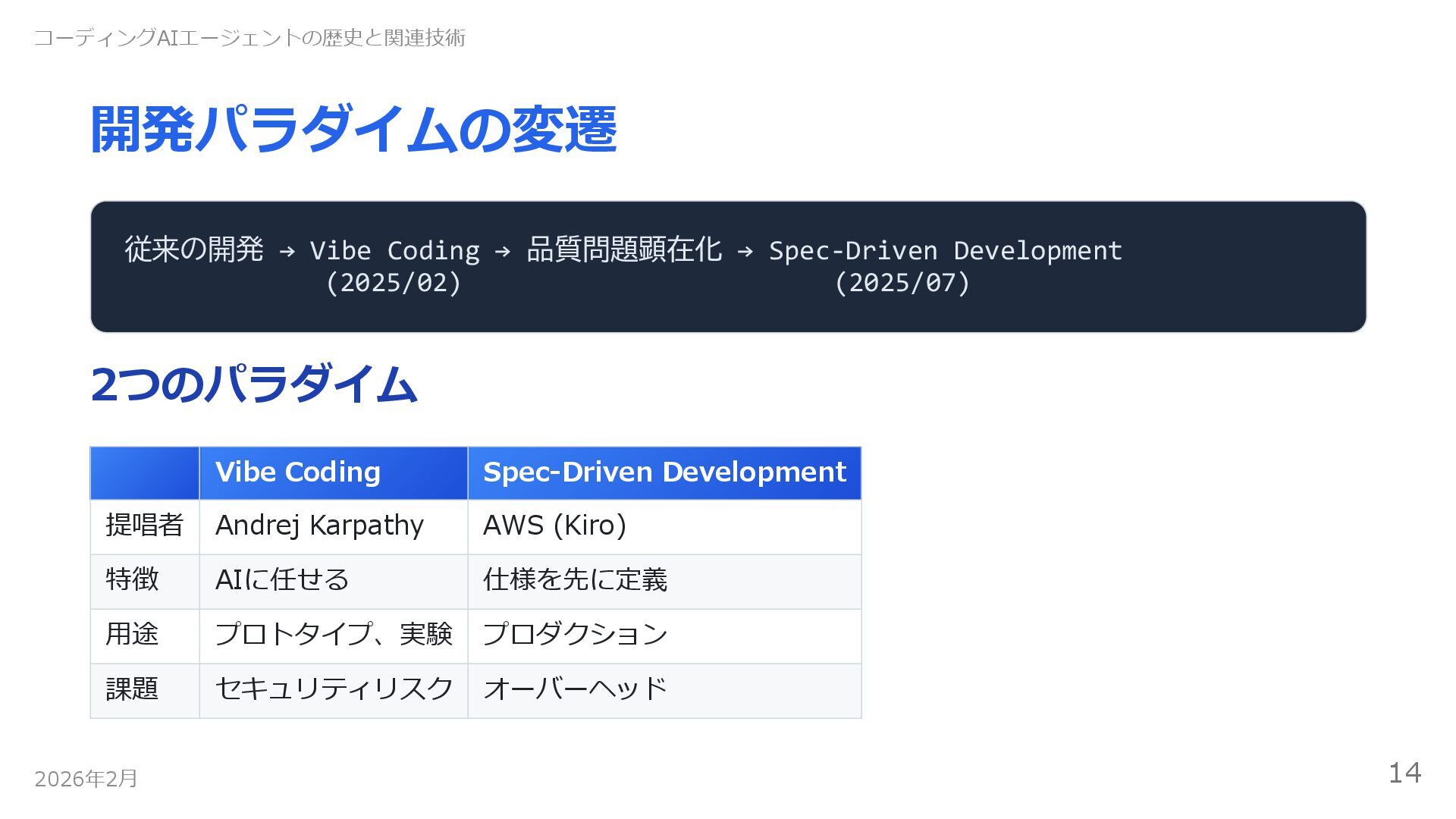Click the 課題 row label
The height and width of the screenshot is (819, 1456).
pos(132,689)
